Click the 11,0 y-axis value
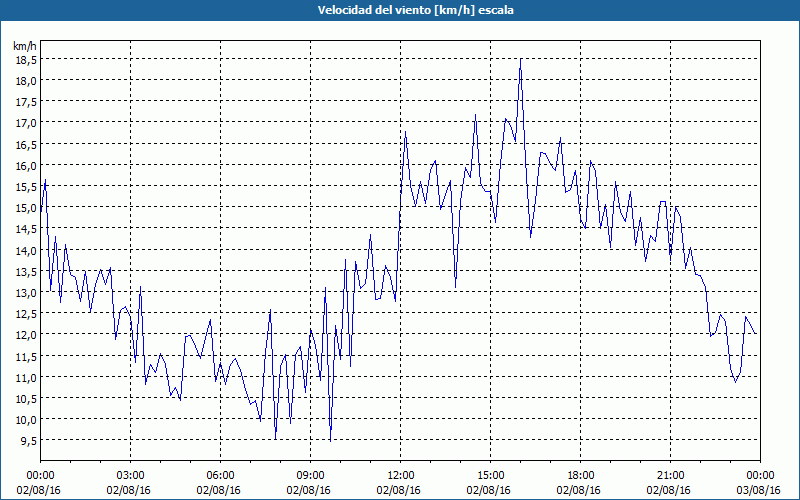The width and height of the screenshot is (800, 500). point(26,377)
